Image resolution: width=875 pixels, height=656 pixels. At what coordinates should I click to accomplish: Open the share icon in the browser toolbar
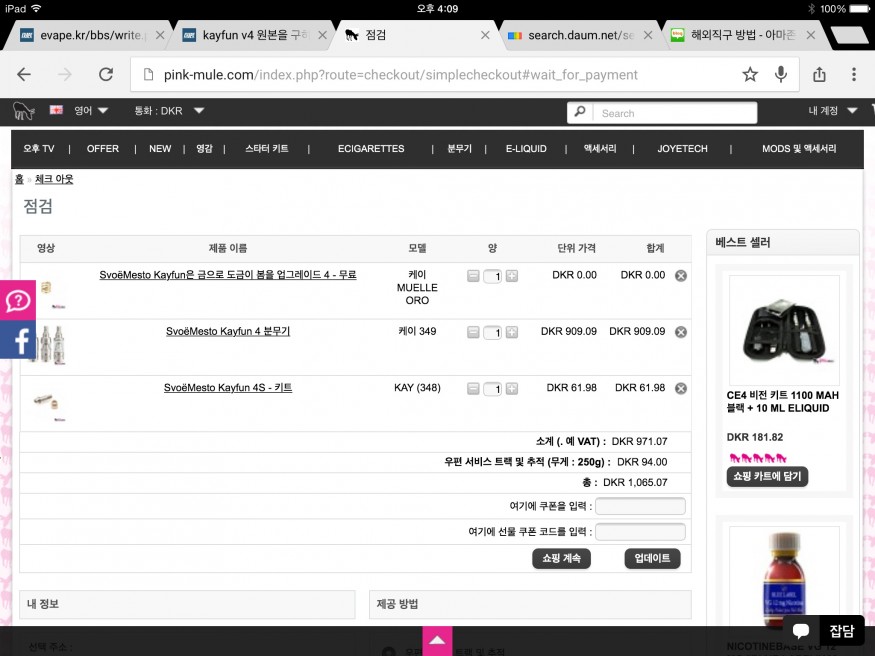tap(820, 75)
